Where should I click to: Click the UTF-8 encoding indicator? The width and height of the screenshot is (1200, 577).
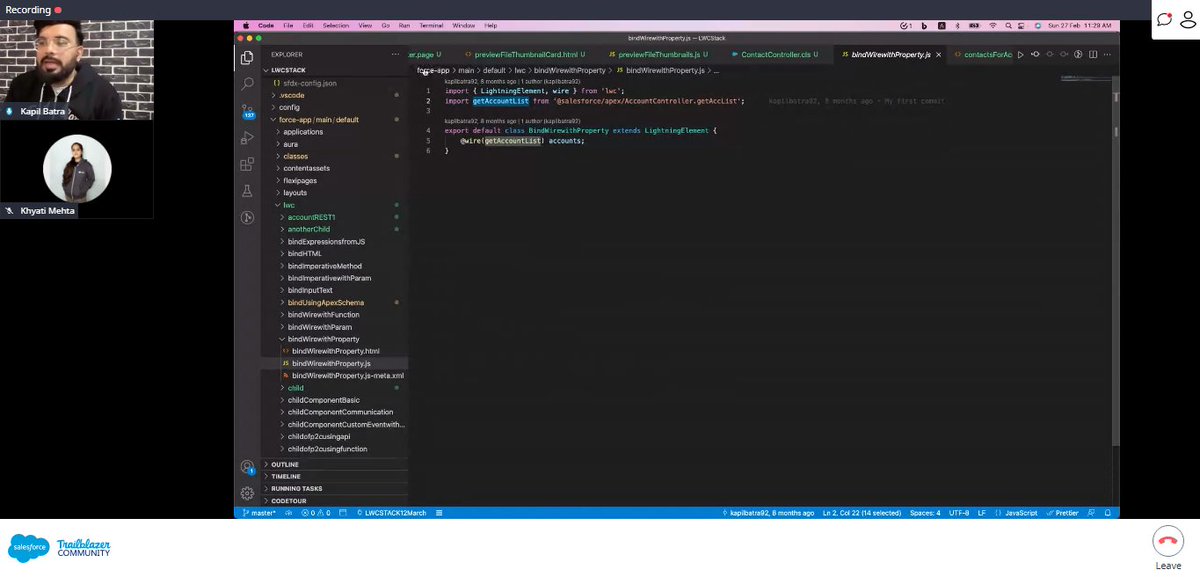pyautogui.click(x=959, y=513)
